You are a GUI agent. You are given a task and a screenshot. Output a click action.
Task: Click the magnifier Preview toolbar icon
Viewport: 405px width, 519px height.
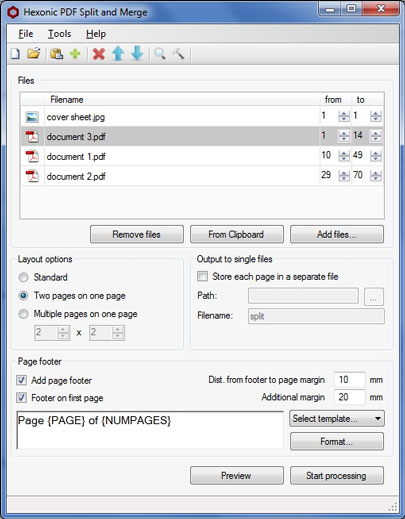(160, 54)
